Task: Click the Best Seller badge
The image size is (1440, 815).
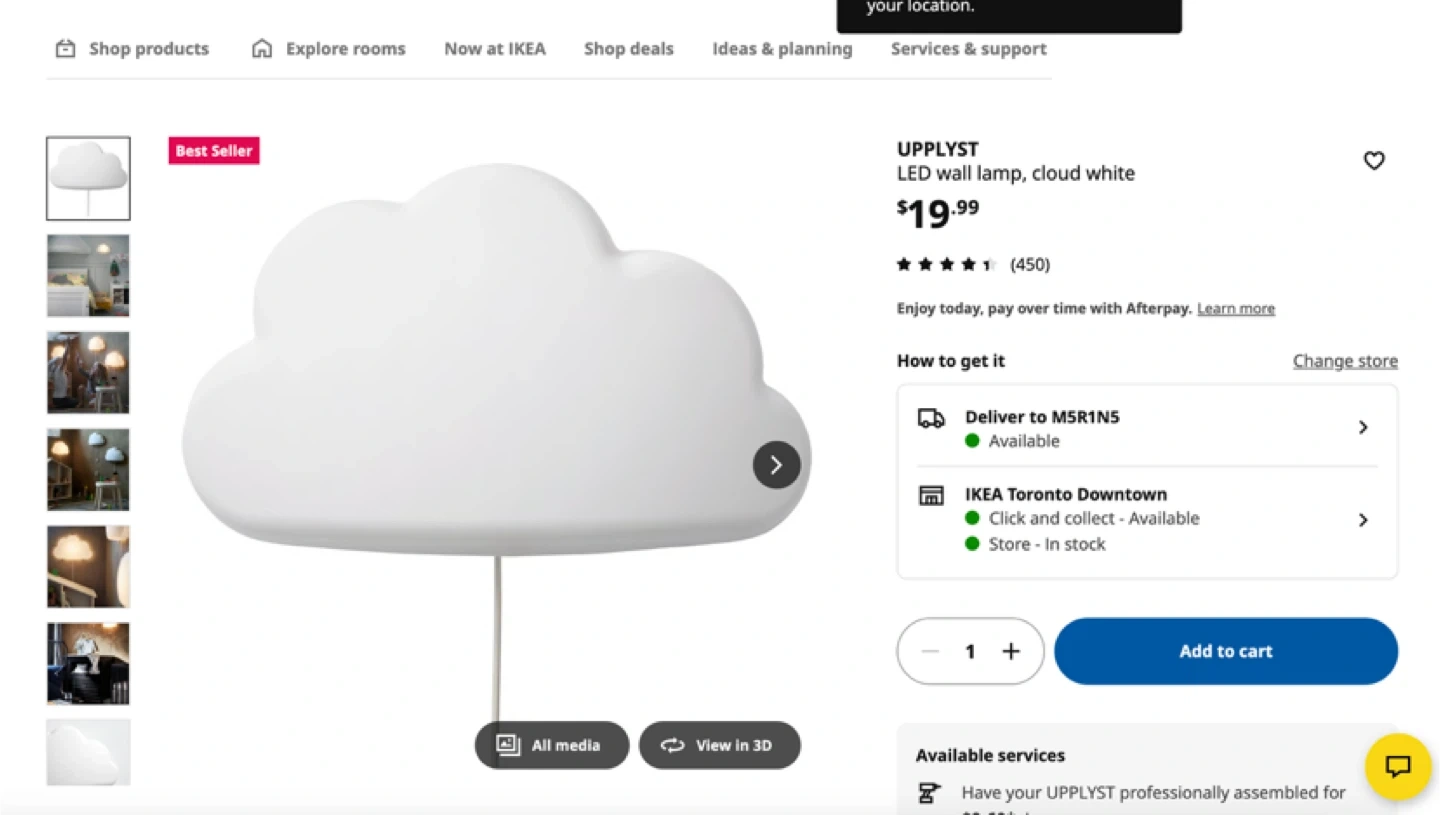Action: click(214, 151)
